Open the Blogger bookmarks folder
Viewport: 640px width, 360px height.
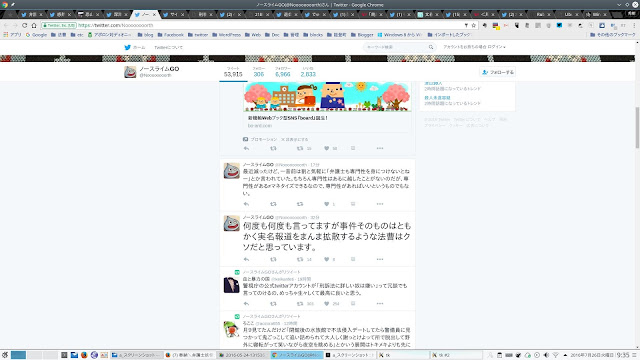(362, 35)
